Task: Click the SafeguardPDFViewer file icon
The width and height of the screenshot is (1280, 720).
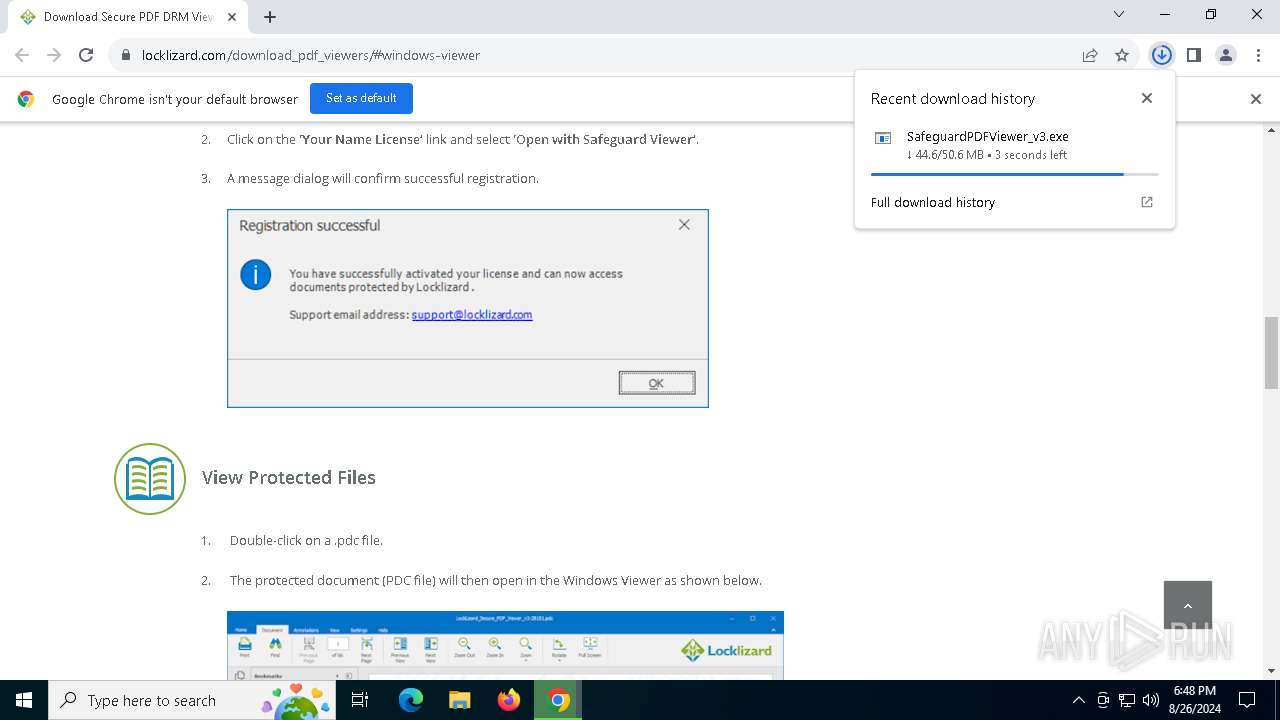Action: 883,138
